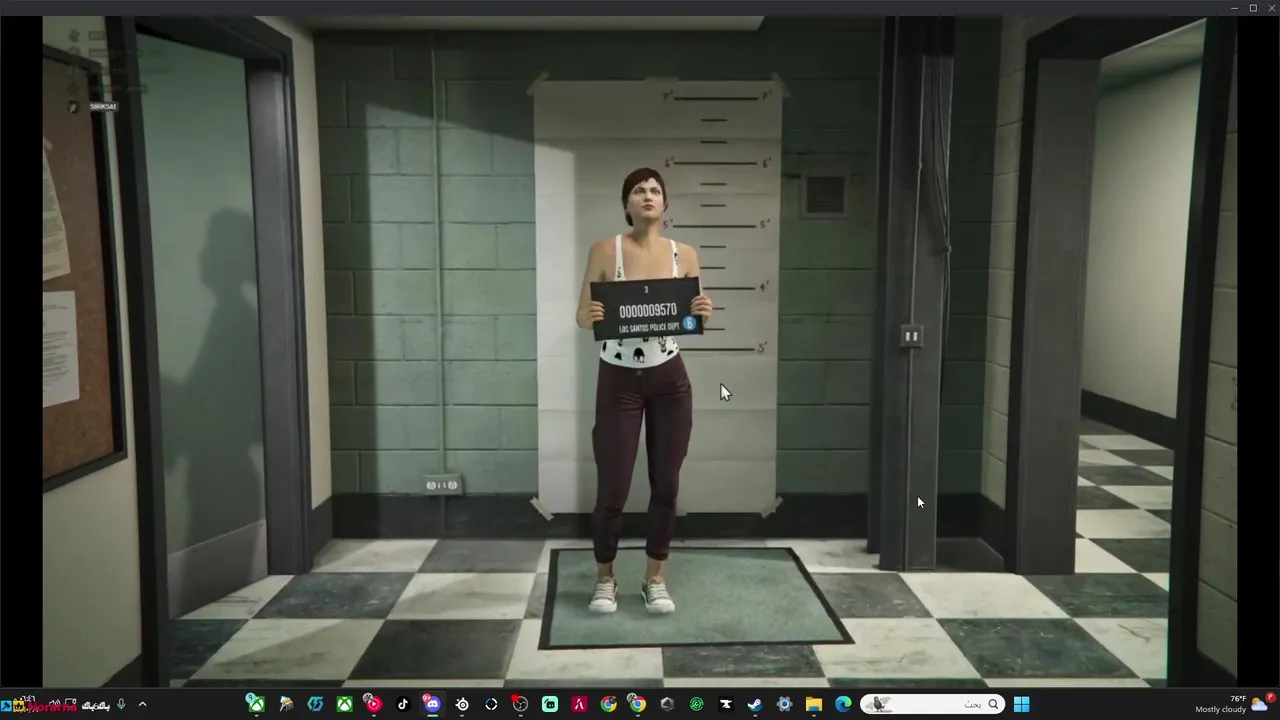Open the white ring icon after SteelSeries
Viewport: 1280px width, 720px height.
point(491,704)
